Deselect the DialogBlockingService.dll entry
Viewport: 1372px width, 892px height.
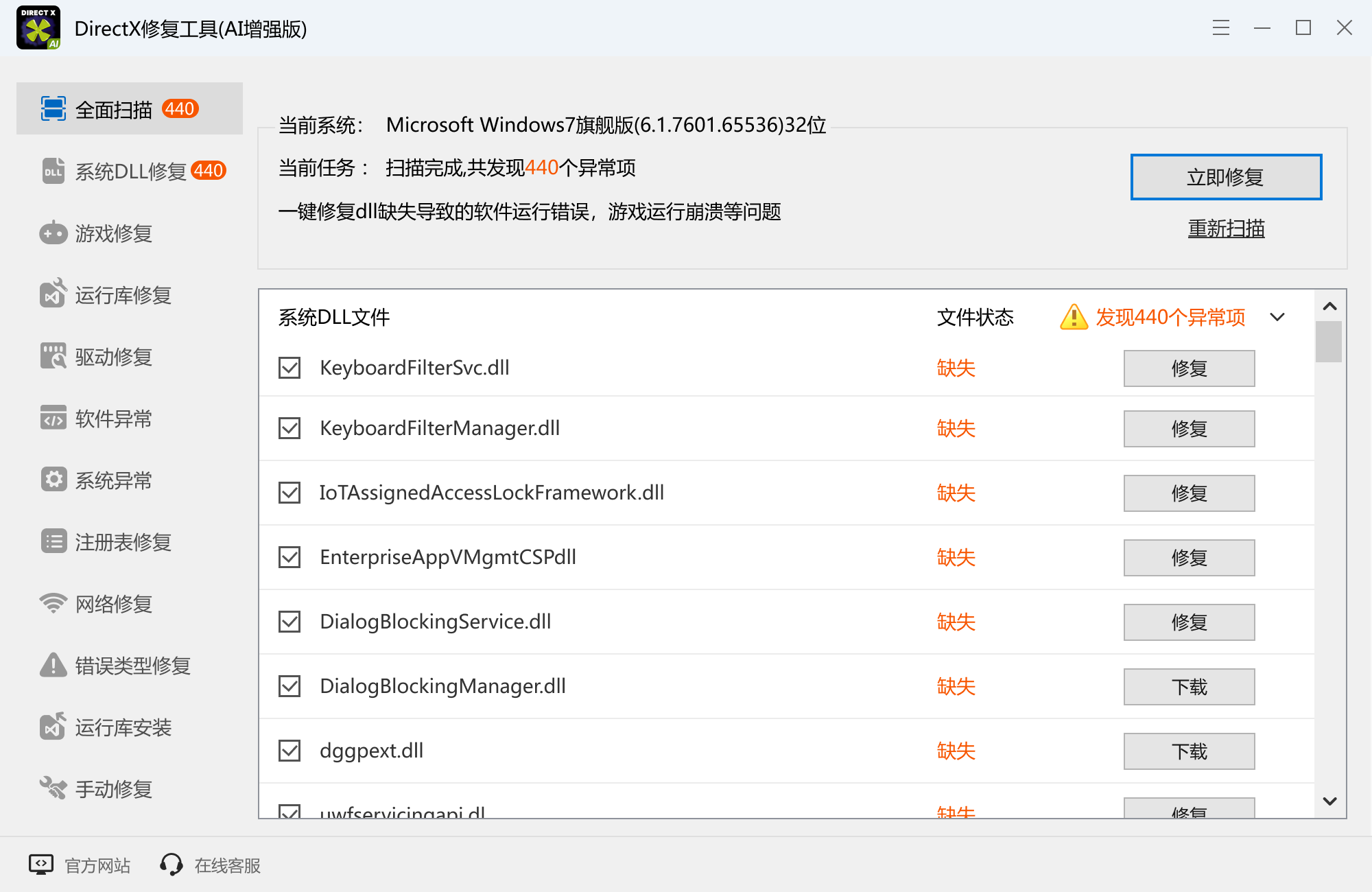click(x=289, y=622)
